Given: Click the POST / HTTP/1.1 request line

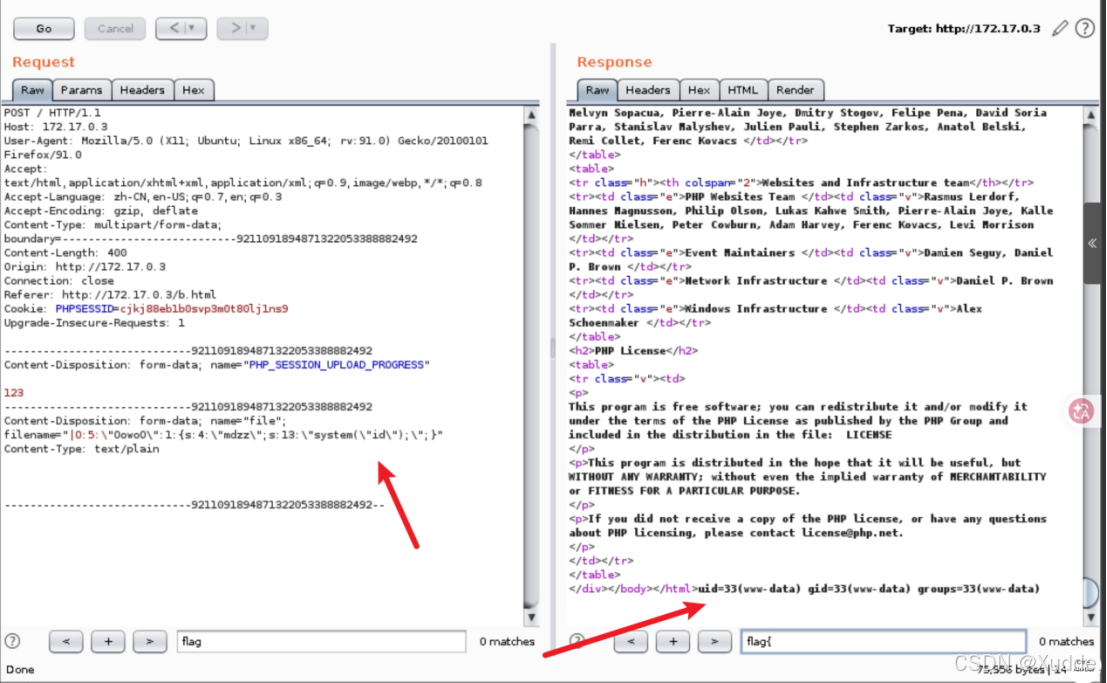Looking at the screenshot, I should tap(52, 113).
